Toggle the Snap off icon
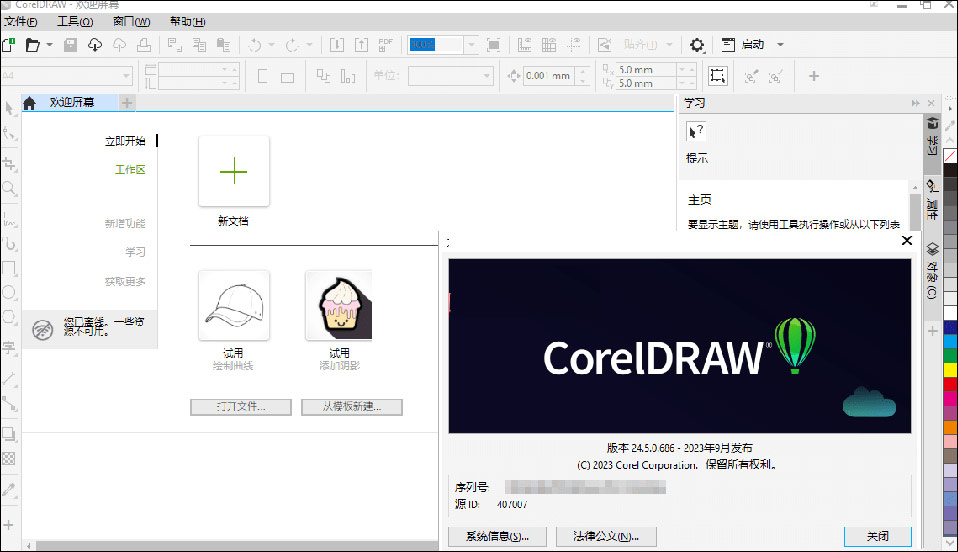958x552 pixels. coord(604,45)
